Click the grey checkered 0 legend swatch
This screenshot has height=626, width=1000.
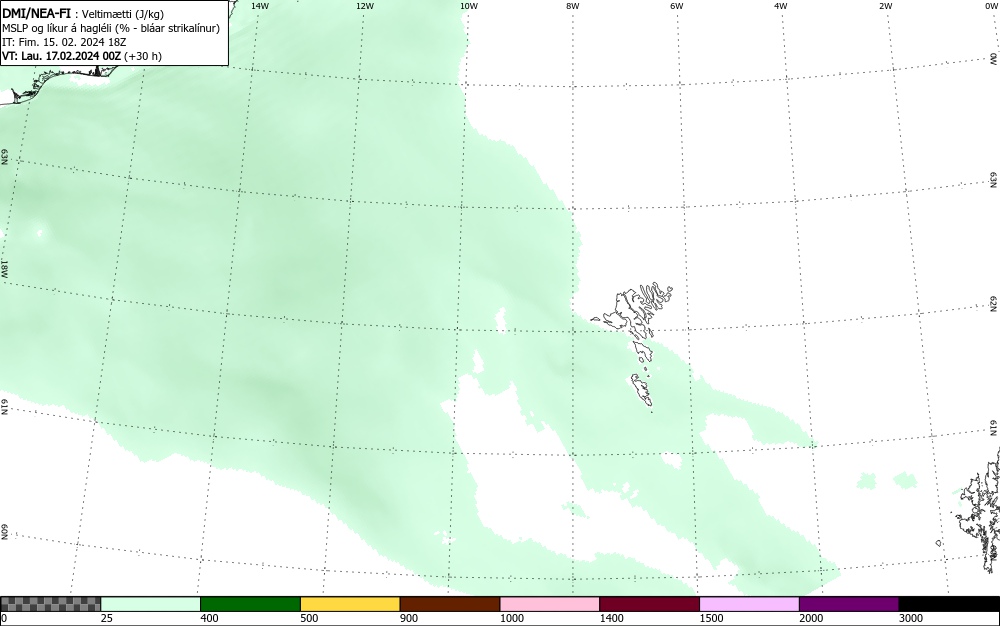point(50,604)
